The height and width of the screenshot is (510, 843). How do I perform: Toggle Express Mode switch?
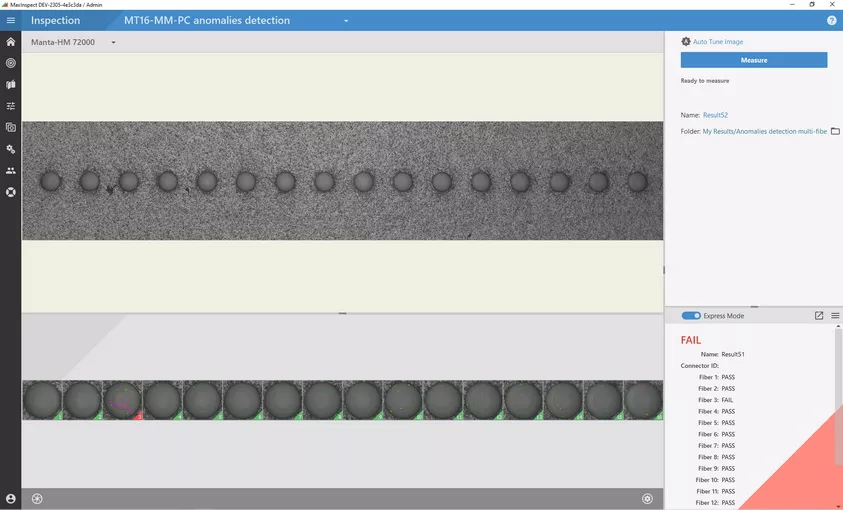point(691,316)
